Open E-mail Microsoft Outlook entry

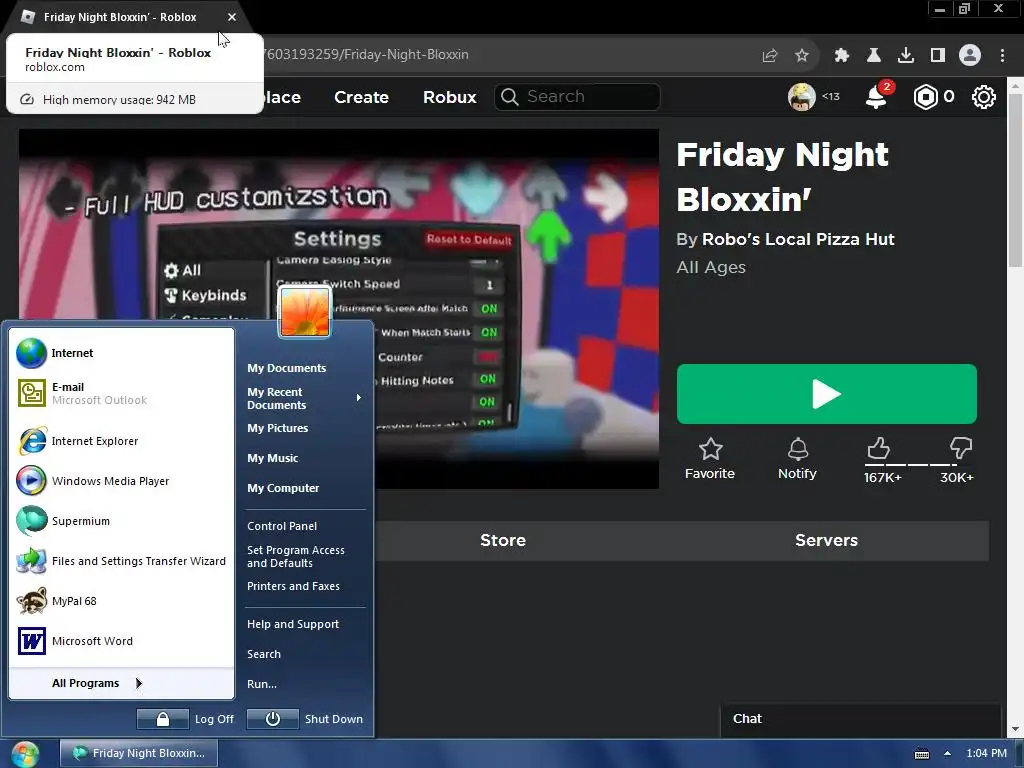coord(121,393)
